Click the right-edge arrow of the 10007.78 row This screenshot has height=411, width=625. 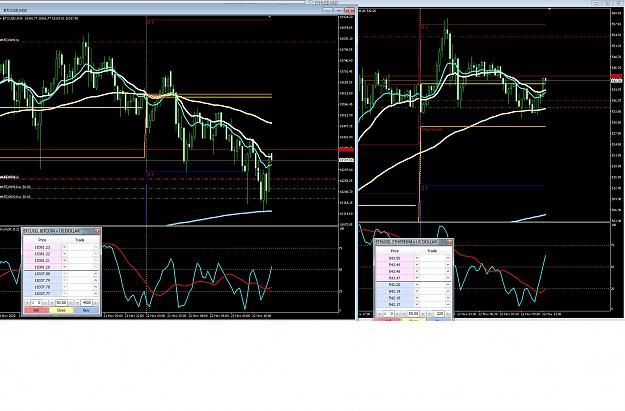pyautogui.click(x=96, y=287)
